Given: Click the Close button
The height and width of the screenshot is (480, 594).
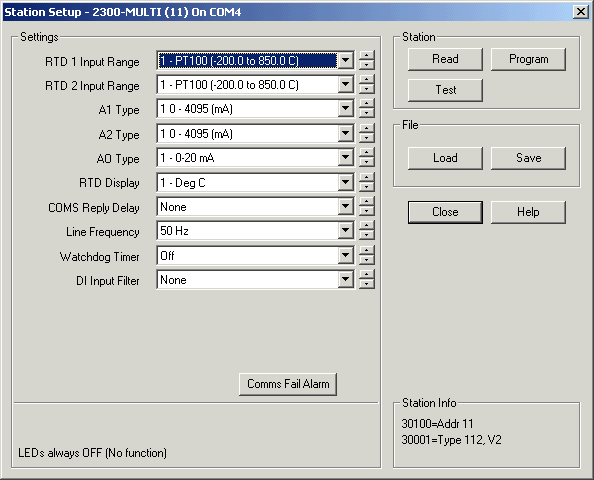Looking at the screenshot, I should pyautogui.click(x=445, y=212).
